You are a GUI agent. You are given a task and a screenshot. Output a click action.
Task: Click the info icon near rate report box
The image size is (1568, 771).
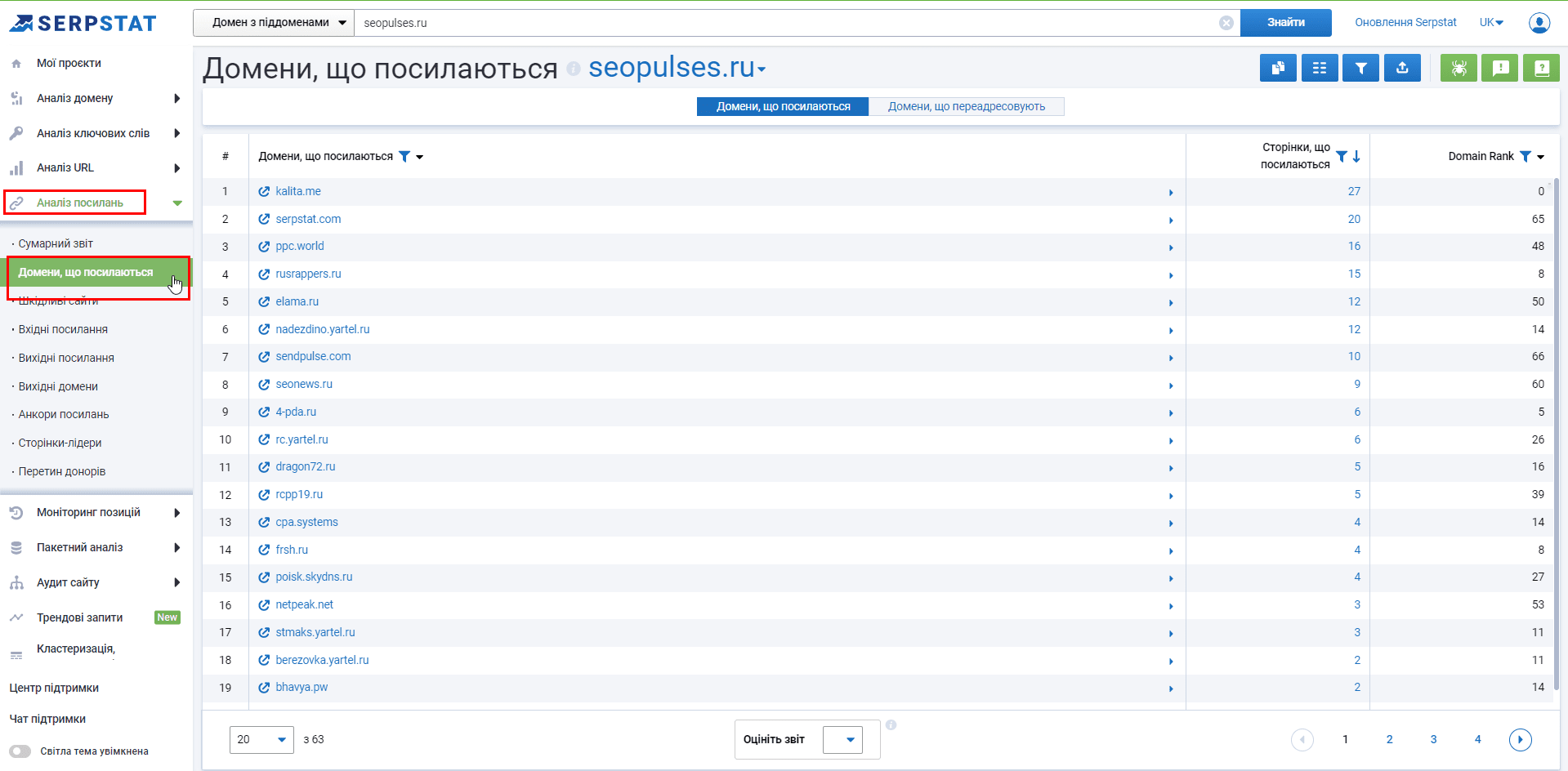(x=891, y=724)
